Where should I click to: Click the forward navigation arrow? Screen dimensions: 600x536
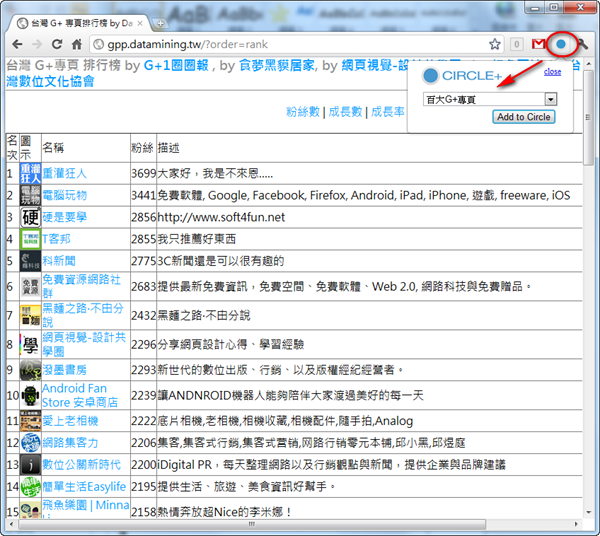tap(37, 45)
